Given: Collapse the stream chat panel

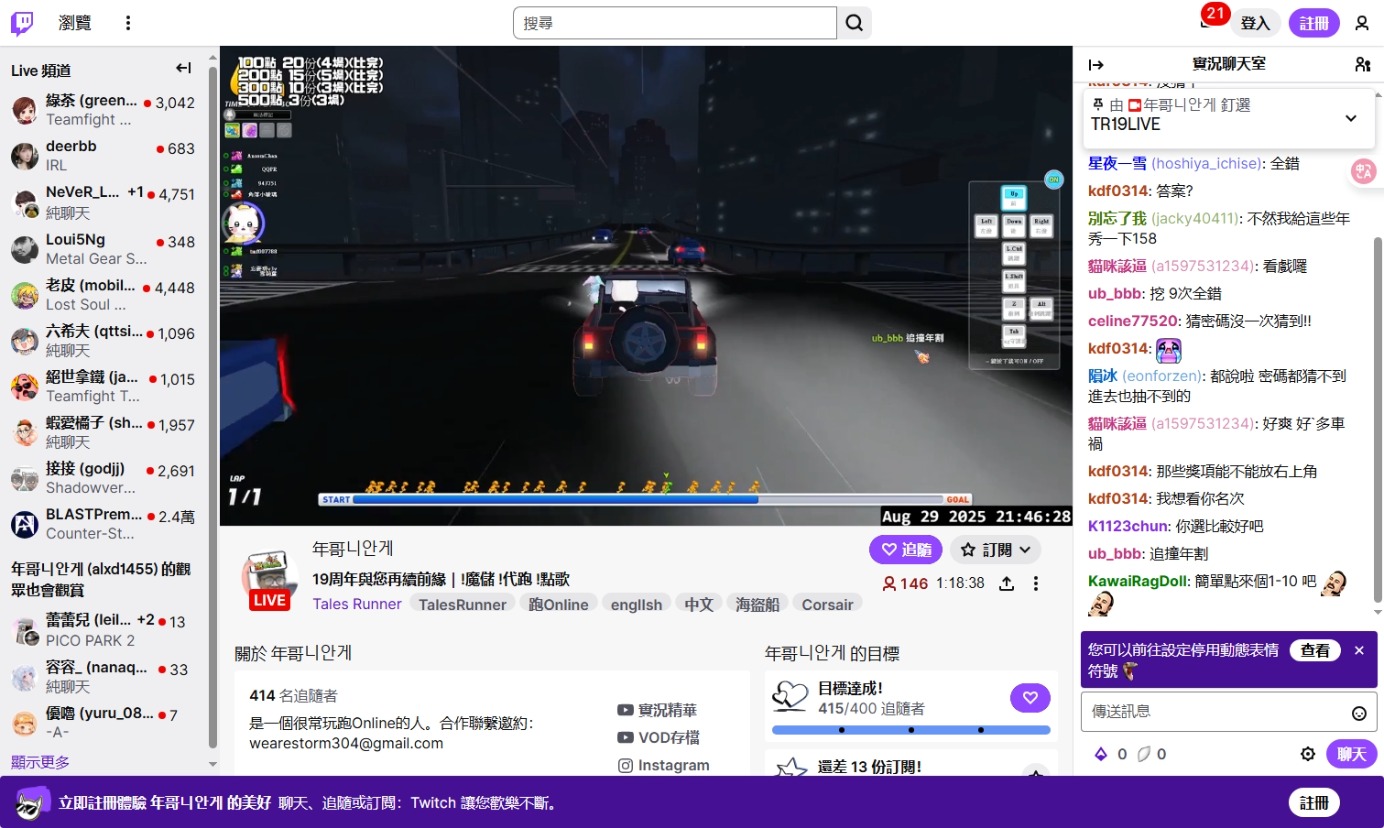Looking at the screenshot, I should [1096, 64].
